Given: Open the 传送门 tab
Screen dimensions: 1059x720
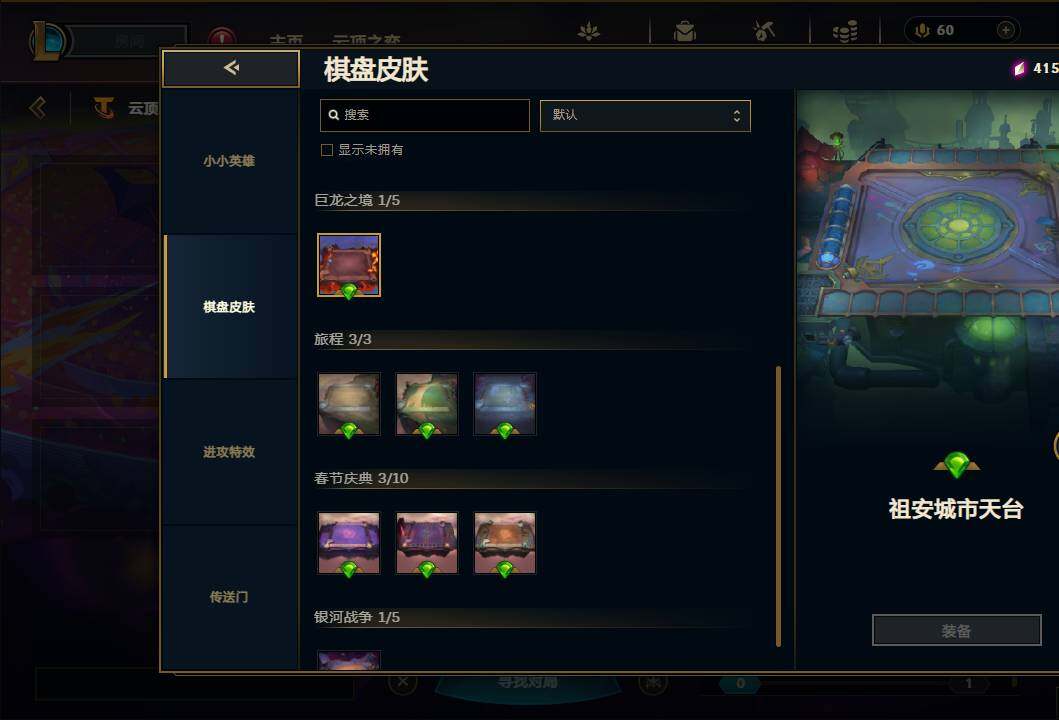Looking at the screenshot, I should (x=229, y=597).
